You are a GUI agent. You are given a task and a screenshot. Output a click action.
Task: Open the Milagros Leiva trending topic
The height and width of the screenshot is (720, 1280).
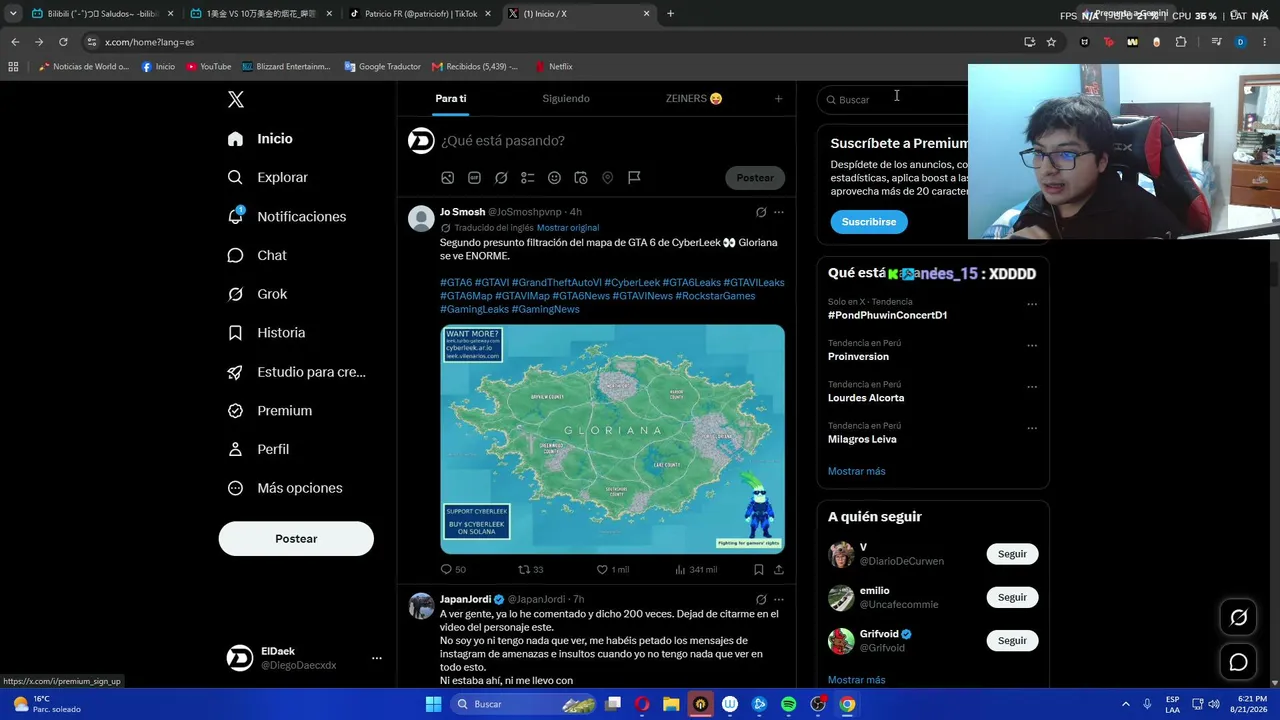tap(862, 439)
